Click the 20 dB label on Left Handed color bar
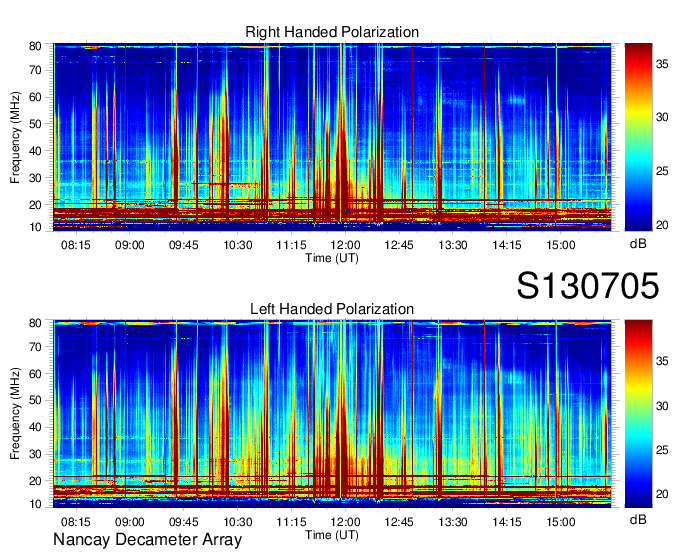Image resolution: width=680 pixels, height=552 pixels. pyautogui.click(x=662, y=494)
